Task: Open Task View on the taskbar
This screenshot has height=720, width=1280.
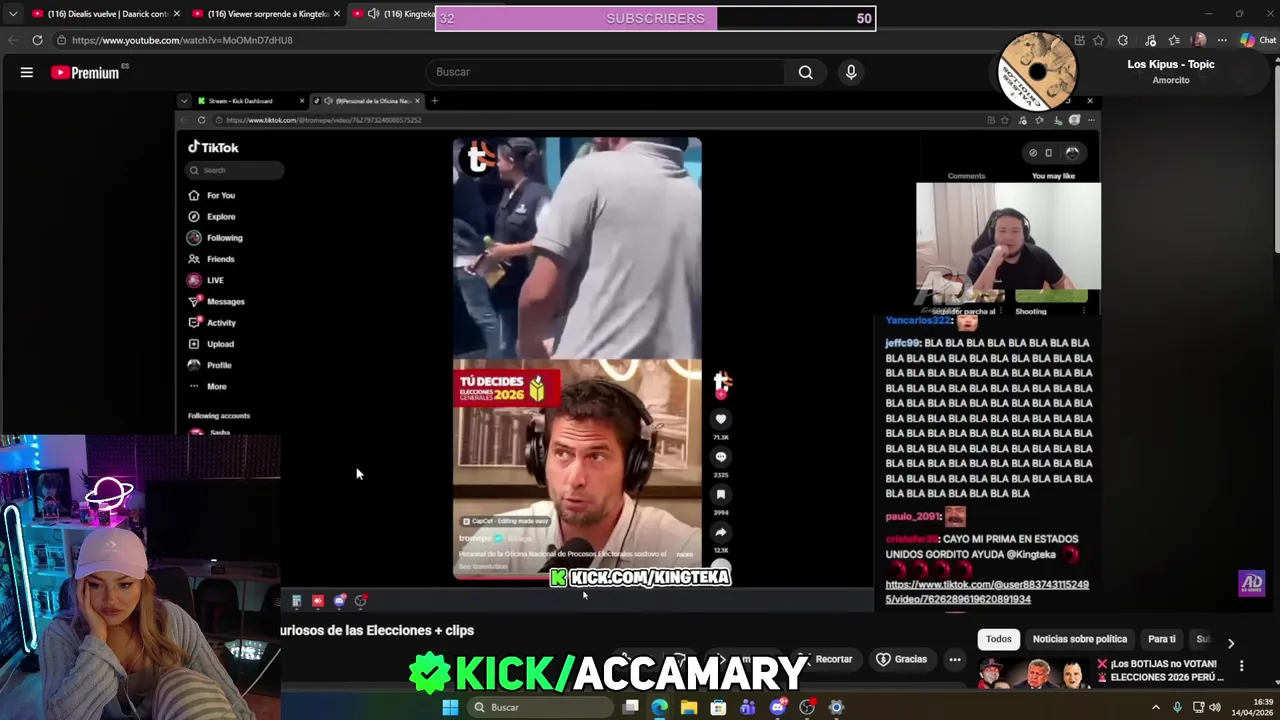Action: coord(631,707)
